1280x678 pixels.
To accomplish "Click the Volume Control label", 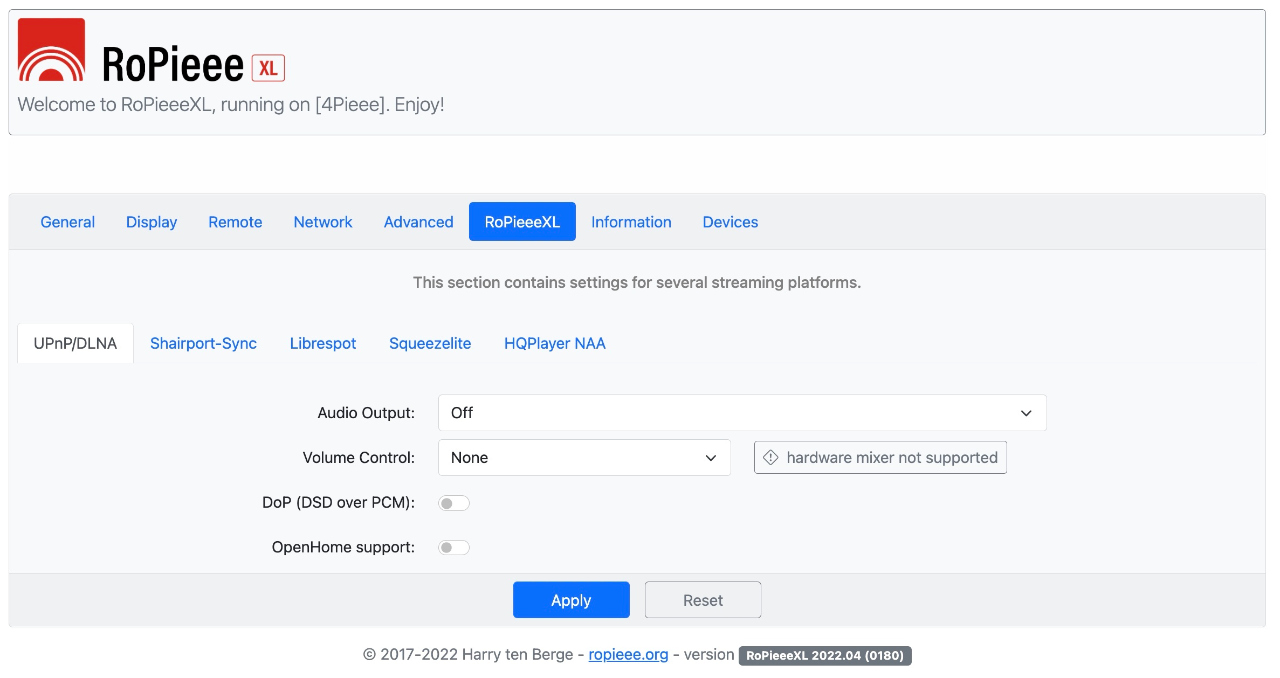I will [359, 457].
